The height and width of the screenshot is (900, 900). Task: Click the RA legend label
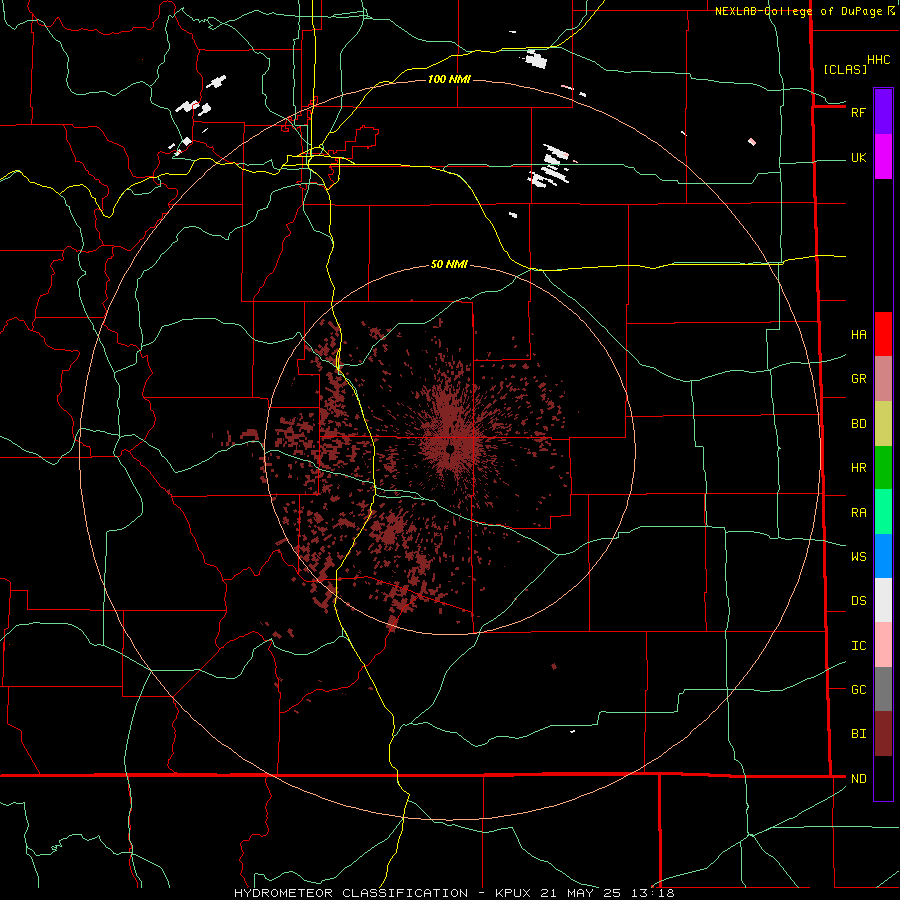tap(858, 513)
